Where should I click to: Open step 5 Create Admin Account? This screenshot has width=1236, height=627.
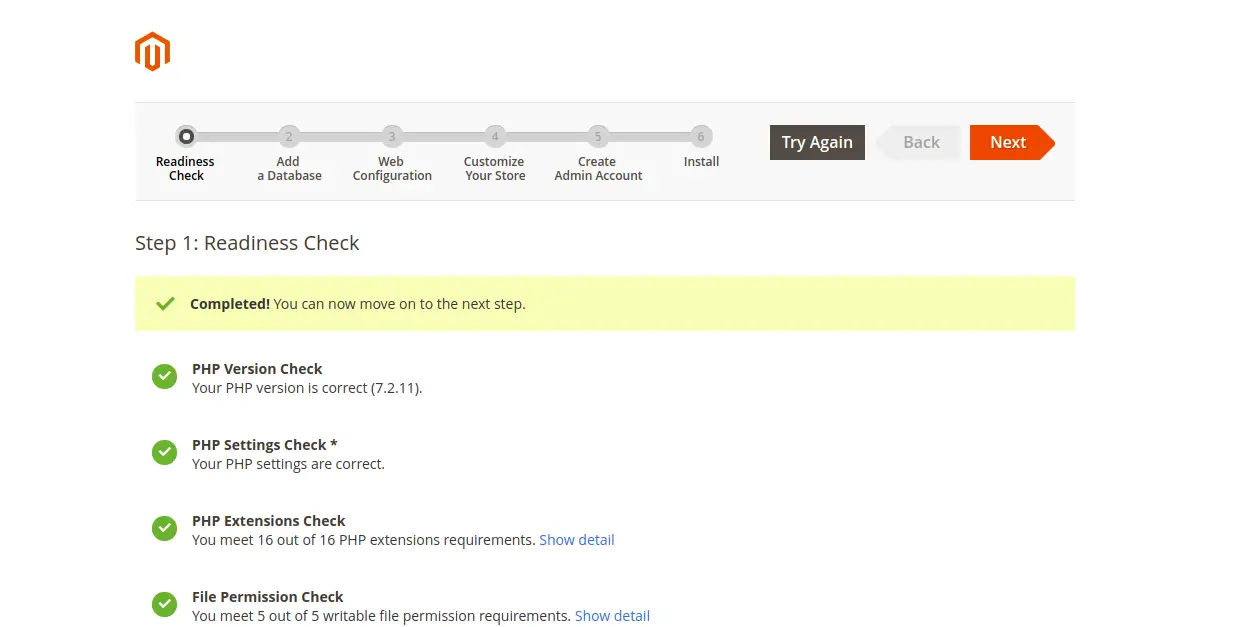pos(598,137)
